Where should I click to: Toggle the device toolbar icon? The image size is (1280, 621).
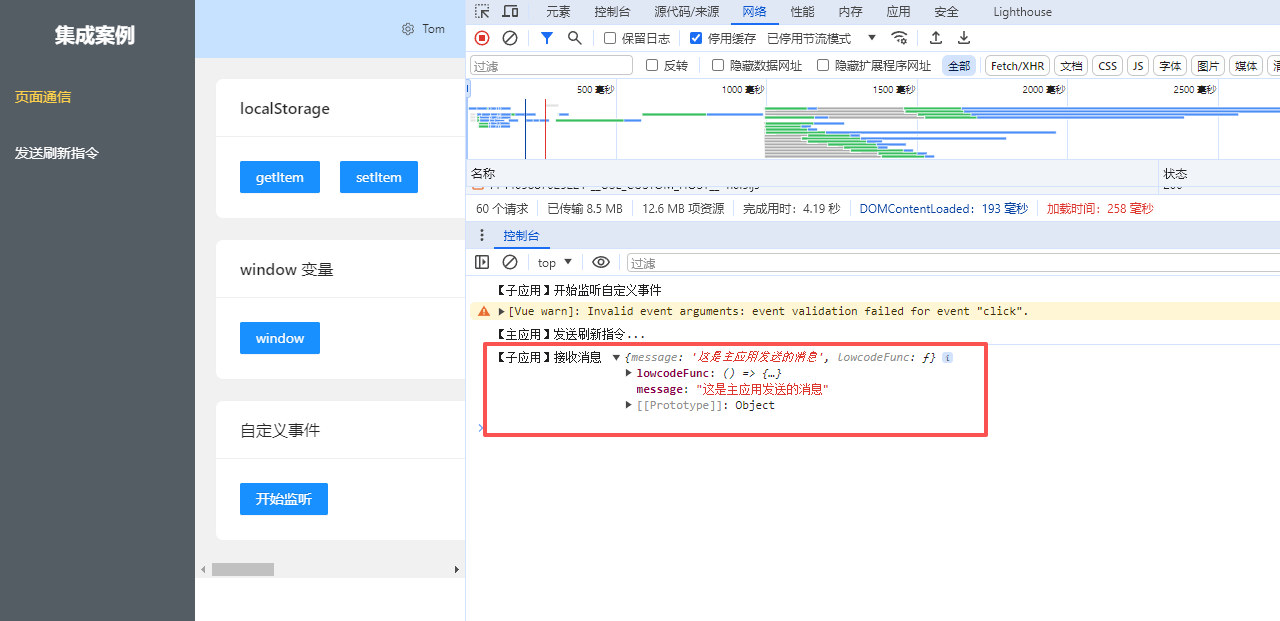point(510,12)
